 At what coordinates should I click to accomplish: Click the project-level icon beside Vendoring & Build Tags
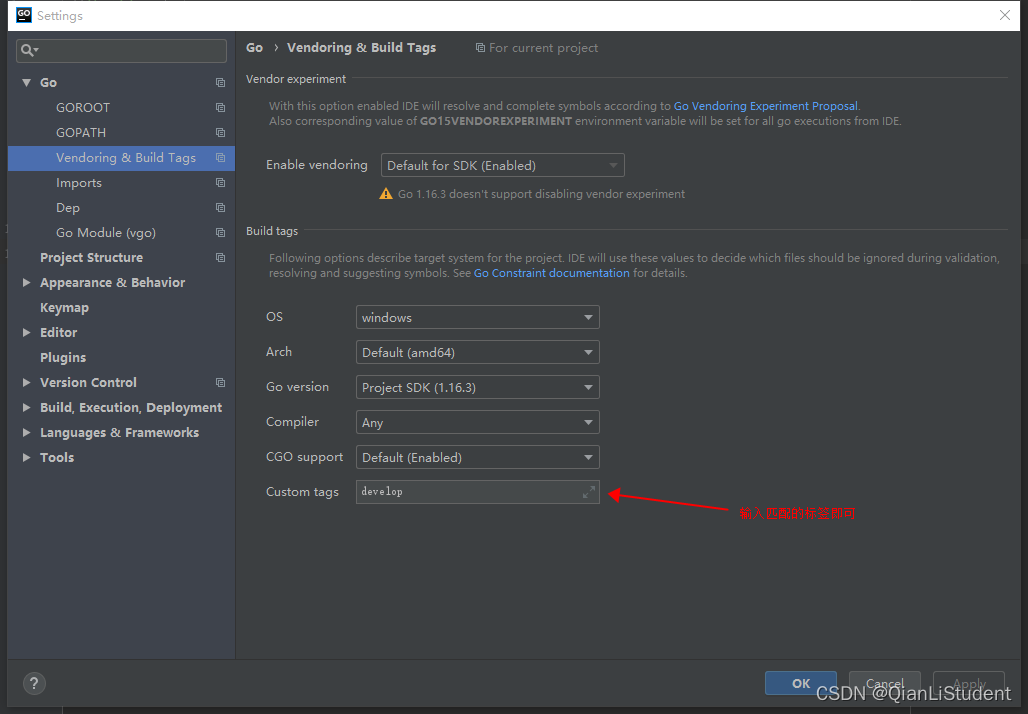220,158
